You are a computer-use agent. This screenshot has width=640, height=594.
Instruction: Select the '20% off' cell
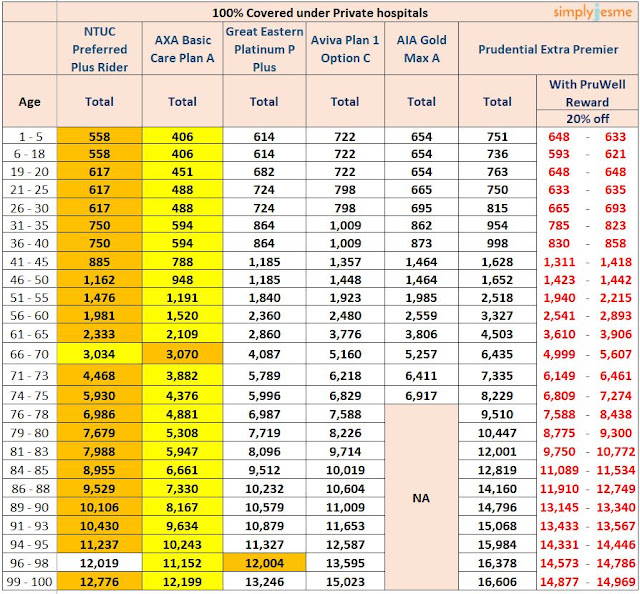click(x=587, y=119)
